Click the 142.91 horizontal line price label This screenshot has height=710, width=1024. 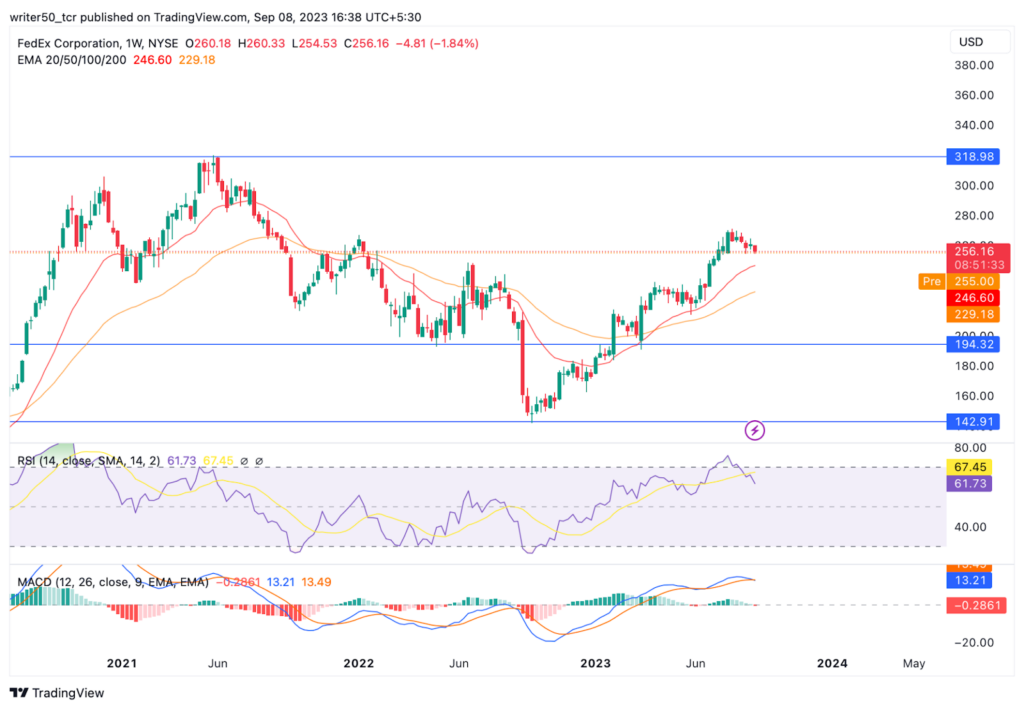[x=973, y=422]
